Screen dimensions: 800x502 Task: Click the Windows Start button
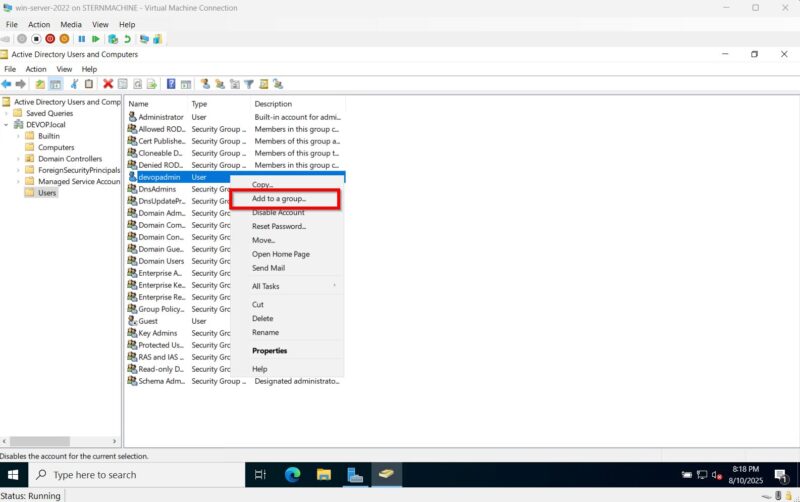[x=14, y=475]
